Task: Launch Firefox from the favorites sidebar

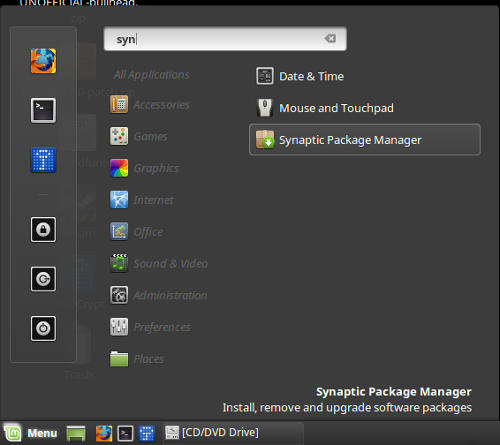Action: (43, 61)
